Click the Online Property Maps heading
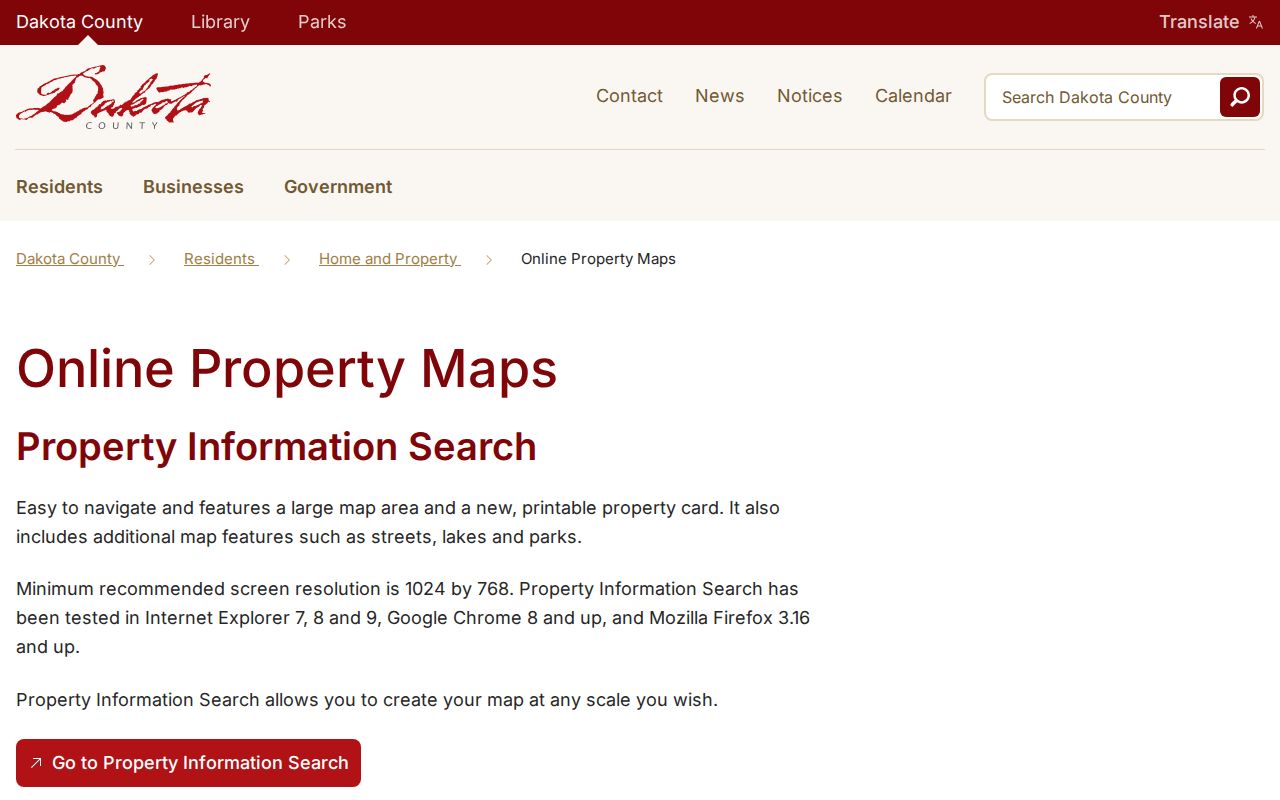The height and width of the screenshot is (800, 1280). [287, 368]
